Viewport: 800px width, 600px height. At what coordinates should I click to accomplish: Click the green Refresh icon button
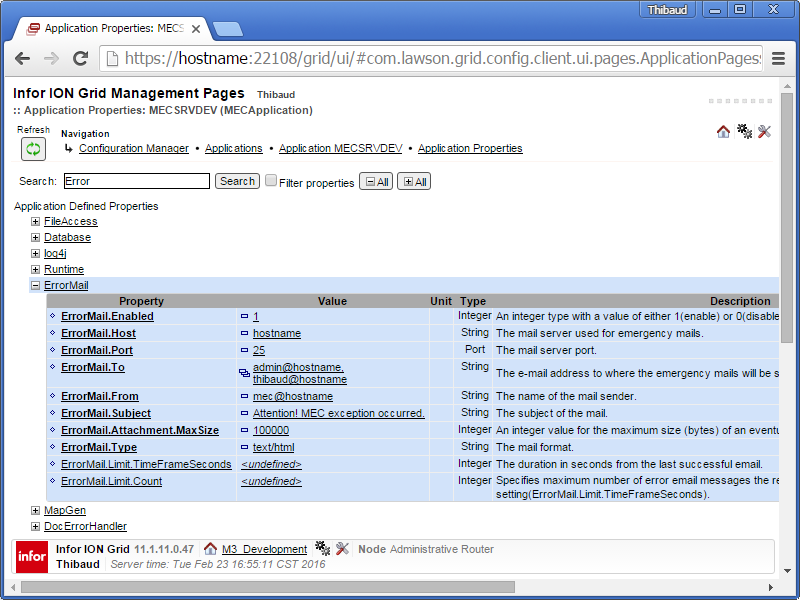[33, 149]
